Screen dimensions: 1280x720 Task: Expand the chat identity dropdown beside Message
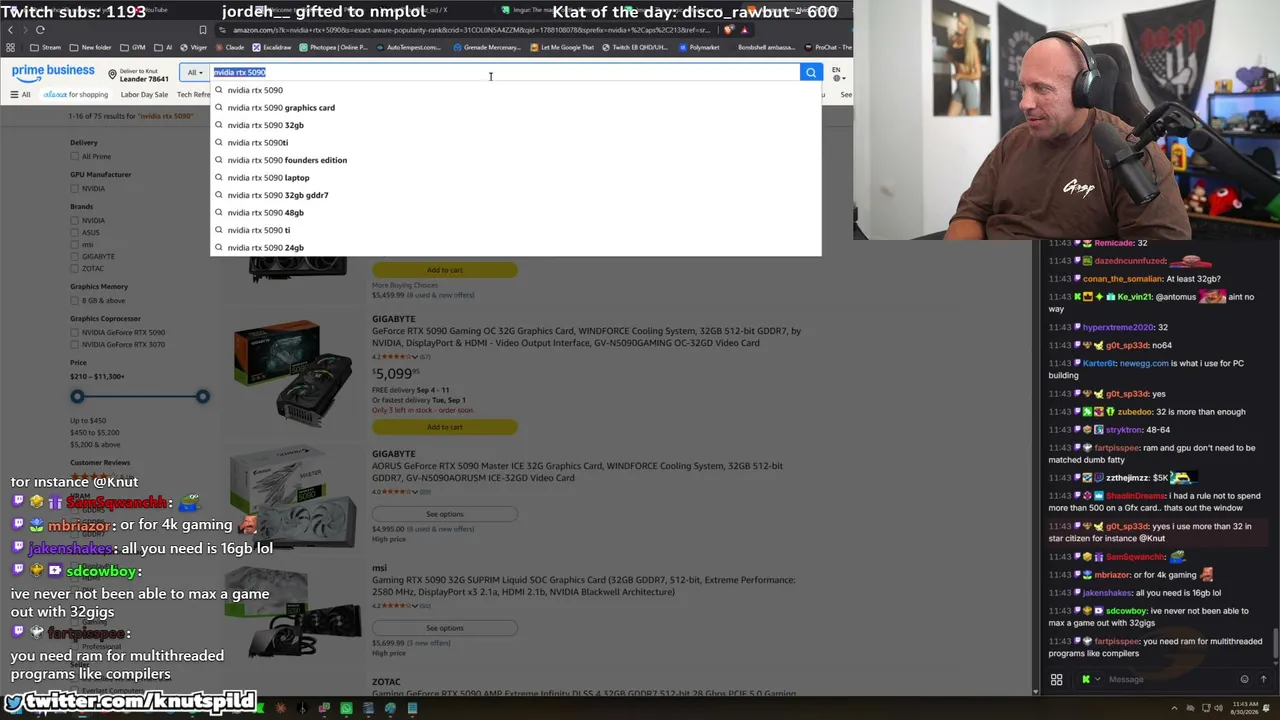click(1091, 680)
